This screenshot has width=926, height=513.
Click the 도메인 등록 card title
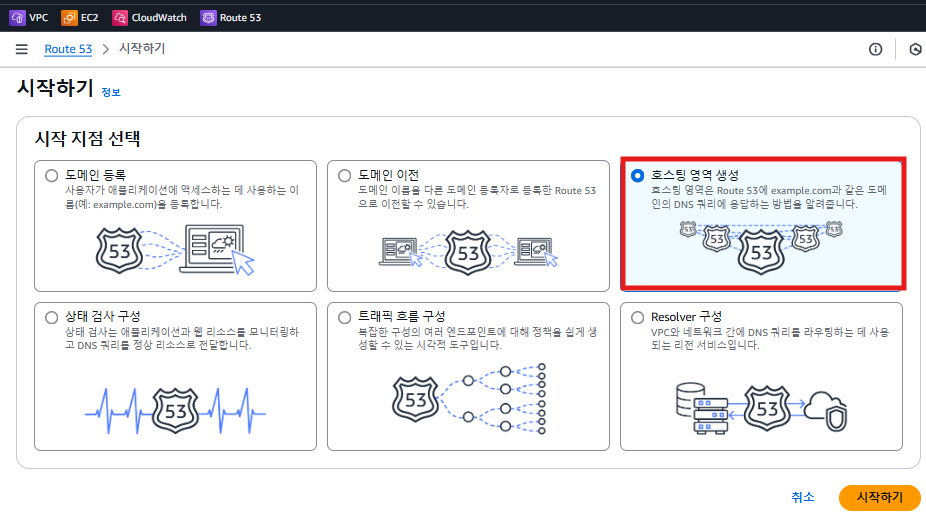click(95, 175)
